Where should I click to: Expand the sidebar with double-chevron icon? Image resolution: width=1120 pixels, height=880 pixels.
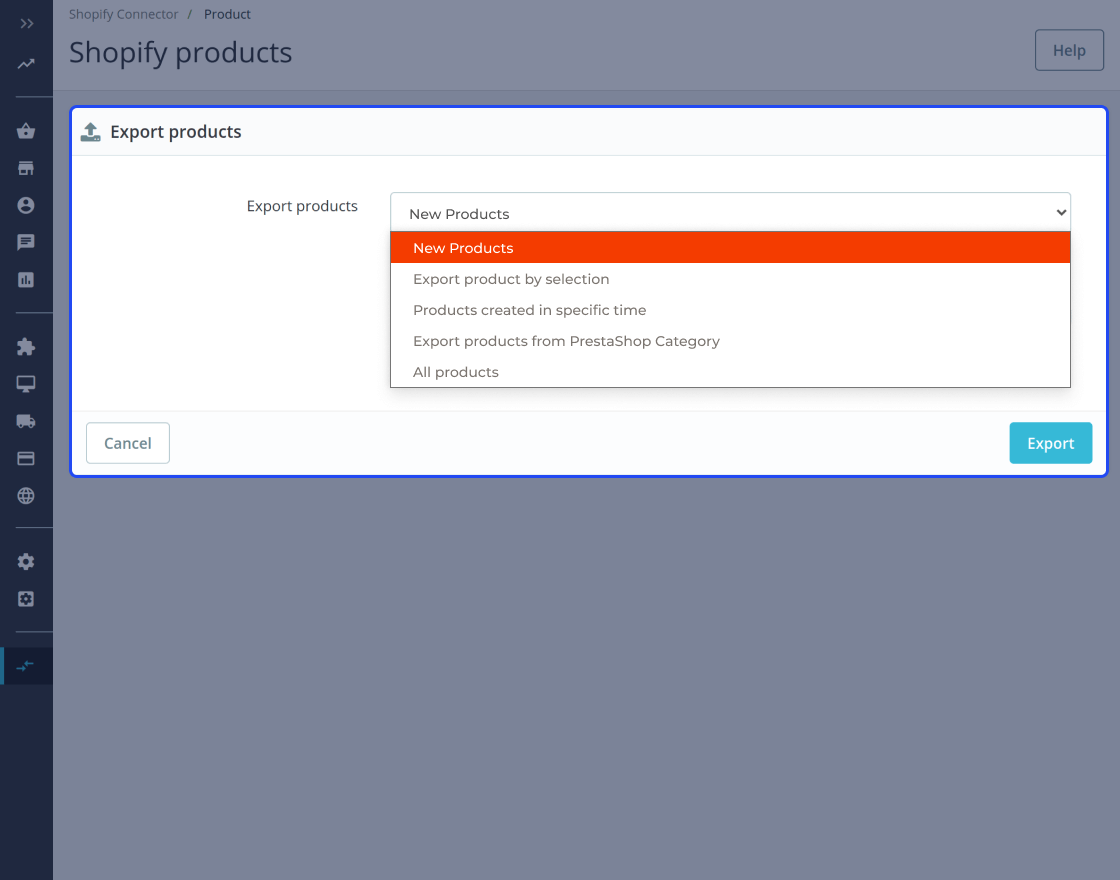[26, 24]
